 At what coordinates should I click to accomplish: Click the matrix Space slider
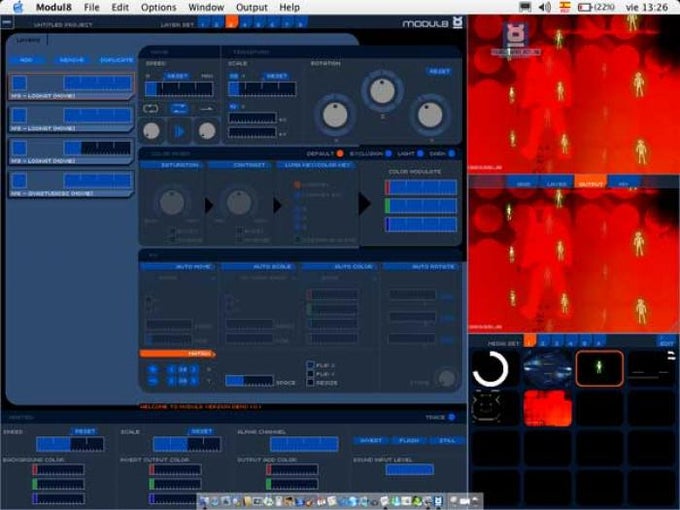(250, 381)
